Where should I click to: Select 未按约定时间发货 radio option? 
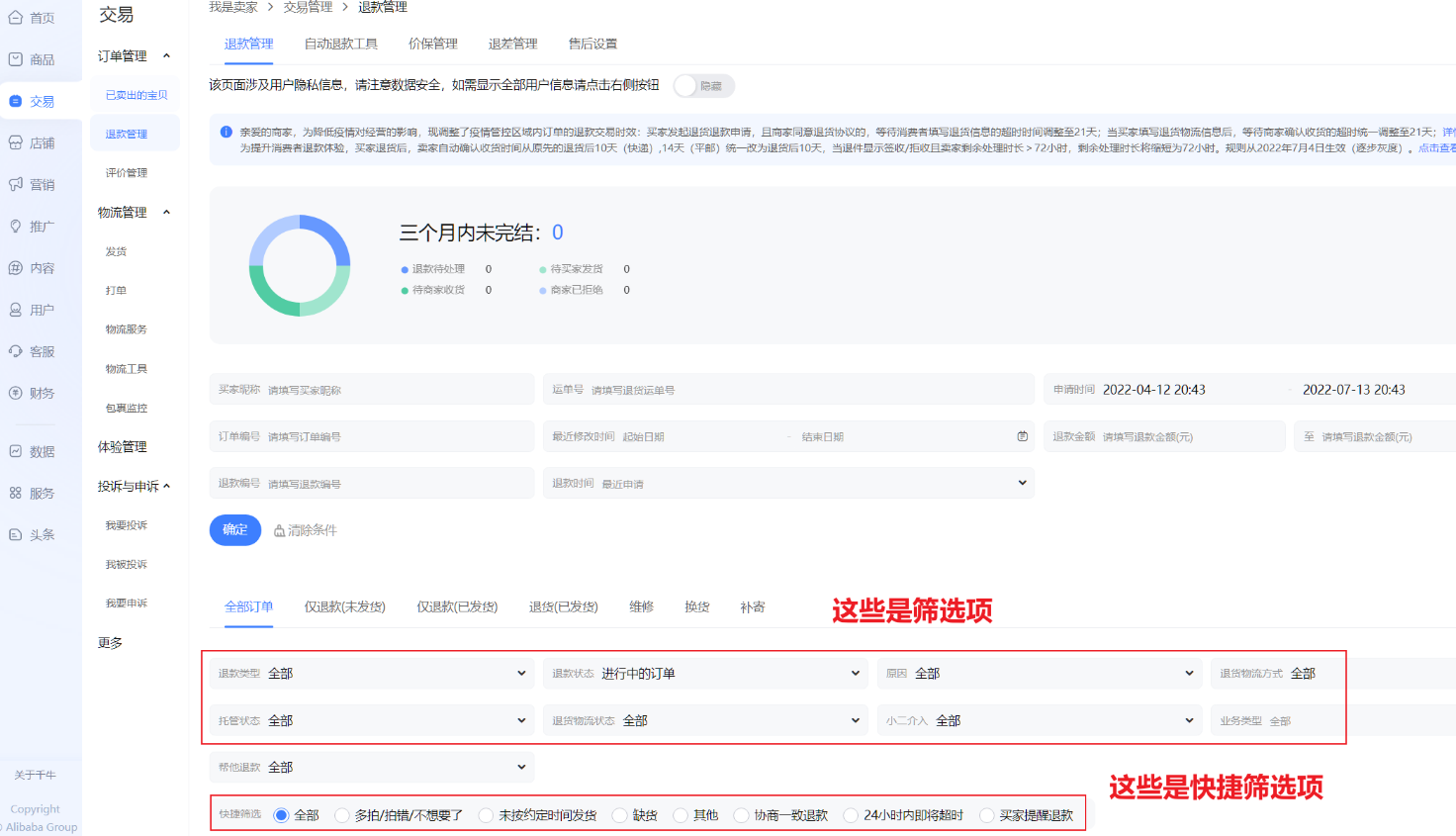click(486, 815)
